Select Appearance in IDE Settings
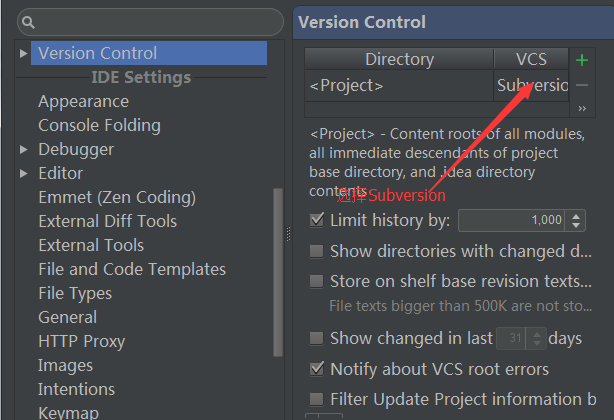614x420 pixels. click(83, 101)
